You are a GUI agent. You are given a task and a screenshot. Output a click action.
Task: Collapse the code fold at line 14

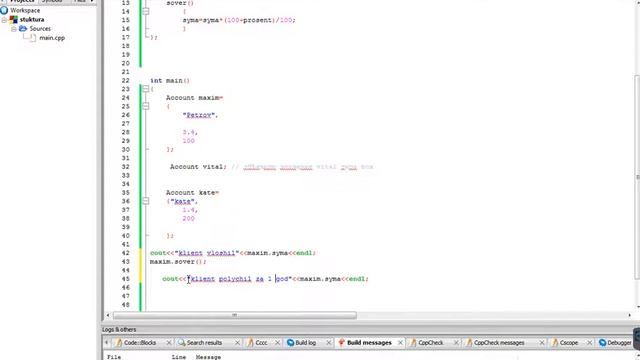146,11
